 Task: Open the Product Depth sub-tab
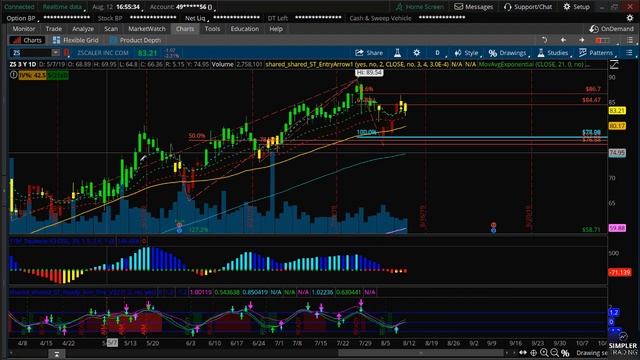point(135,40)
